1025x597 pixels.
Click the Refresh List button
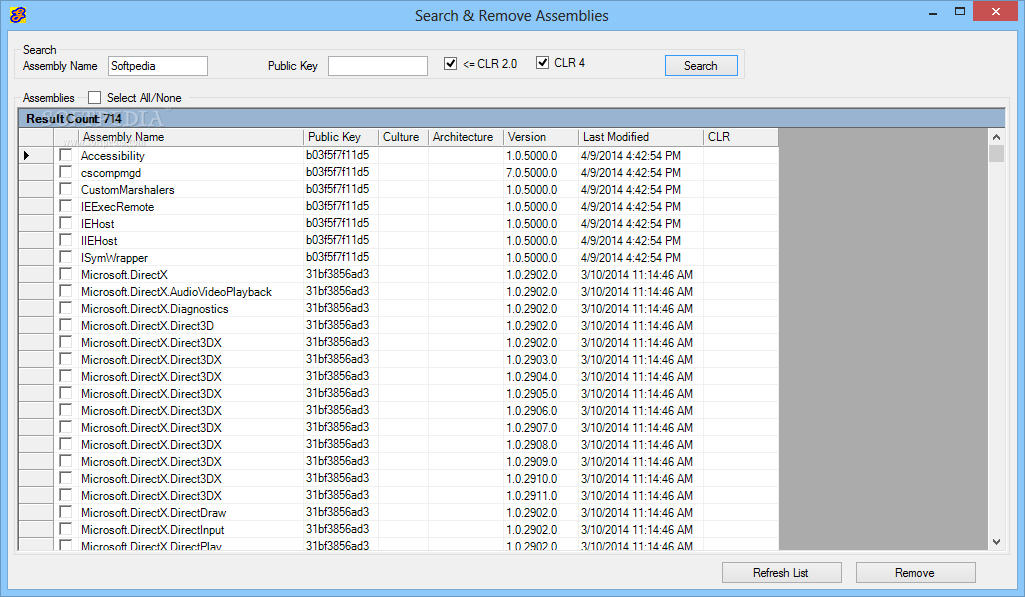point(781,573)
